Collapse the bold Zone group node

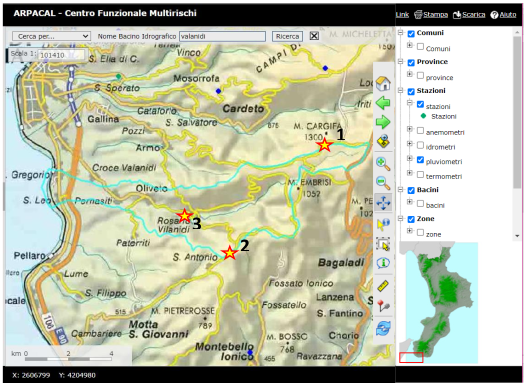point(400,218)
